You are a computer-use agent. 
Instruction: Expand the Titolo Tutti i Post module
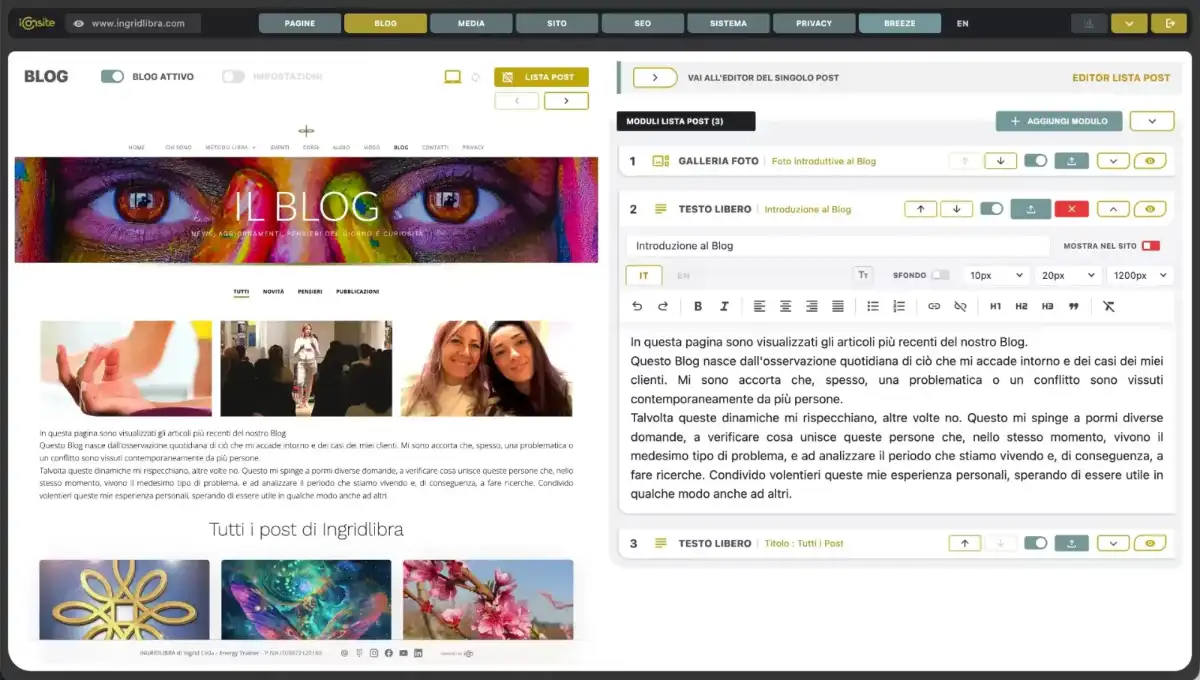[x=1113, y=543]
